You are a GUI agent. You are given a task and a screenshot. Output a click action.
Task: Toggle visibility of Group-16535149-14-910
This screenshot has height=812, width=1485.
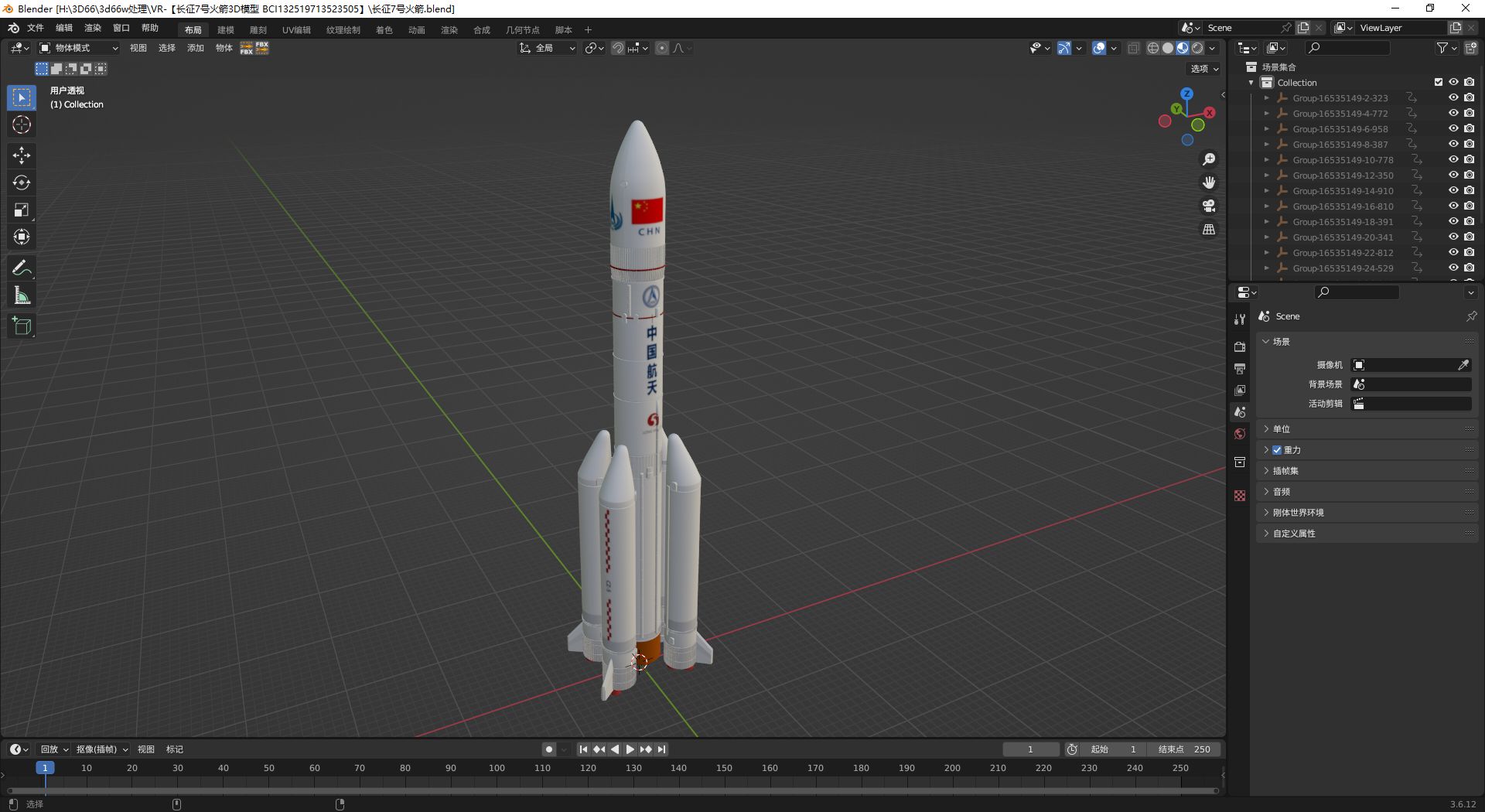pyautogui.click(x=1453, y=191)
